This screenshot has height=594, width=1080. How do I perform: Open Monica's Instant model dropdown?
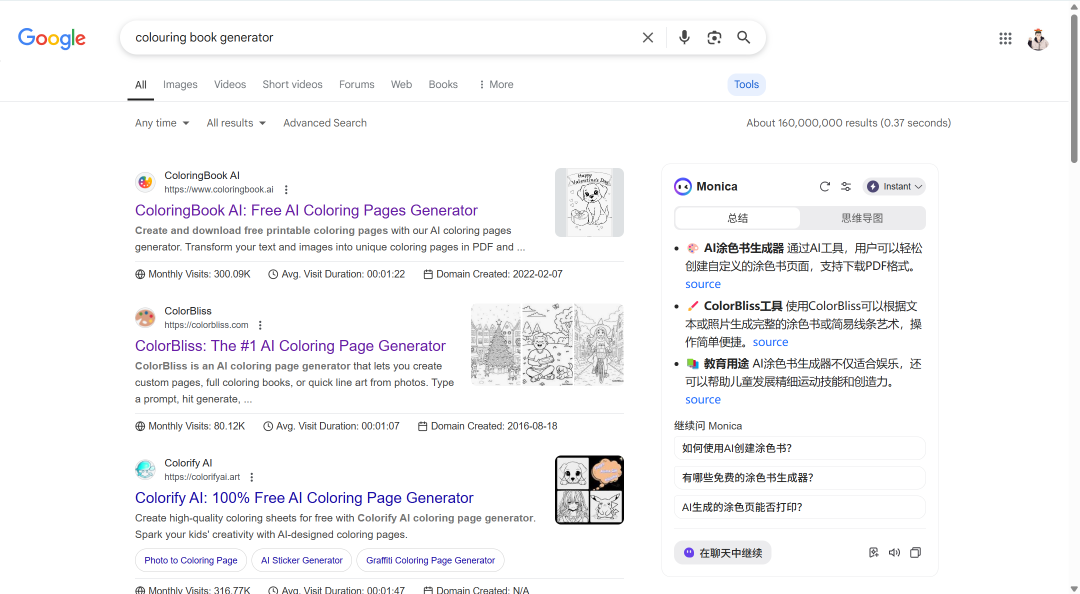pos(894,187)
